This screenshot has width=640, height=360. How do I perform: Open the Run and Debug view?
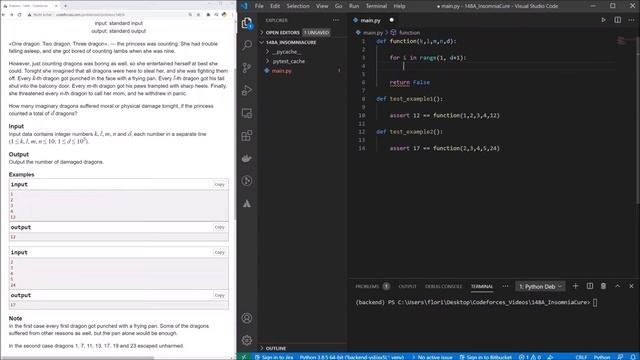[247, 90]
